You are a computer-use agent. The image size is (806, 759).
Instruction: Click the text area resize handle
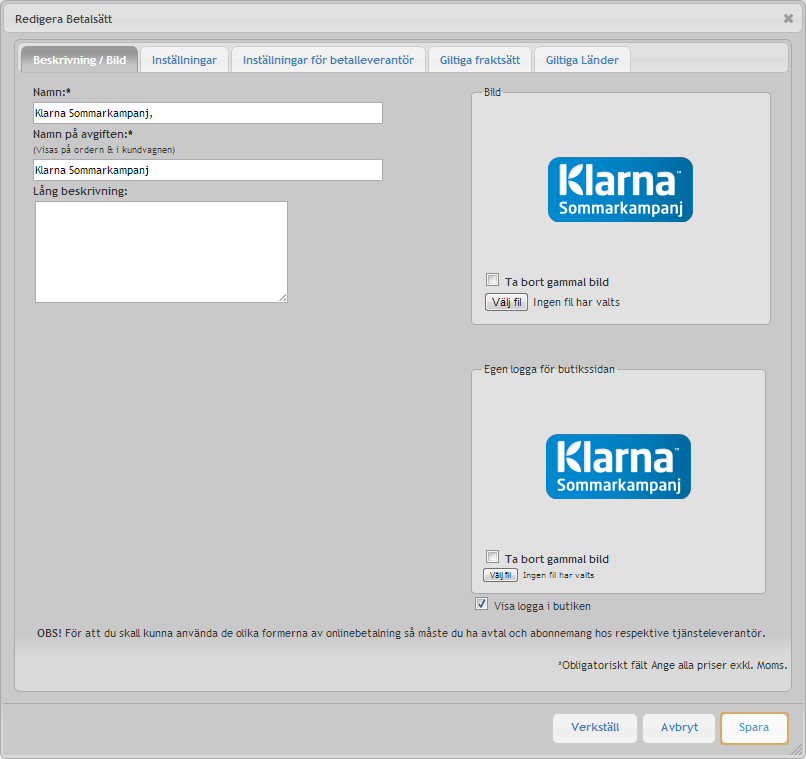[x=283, y=298]
